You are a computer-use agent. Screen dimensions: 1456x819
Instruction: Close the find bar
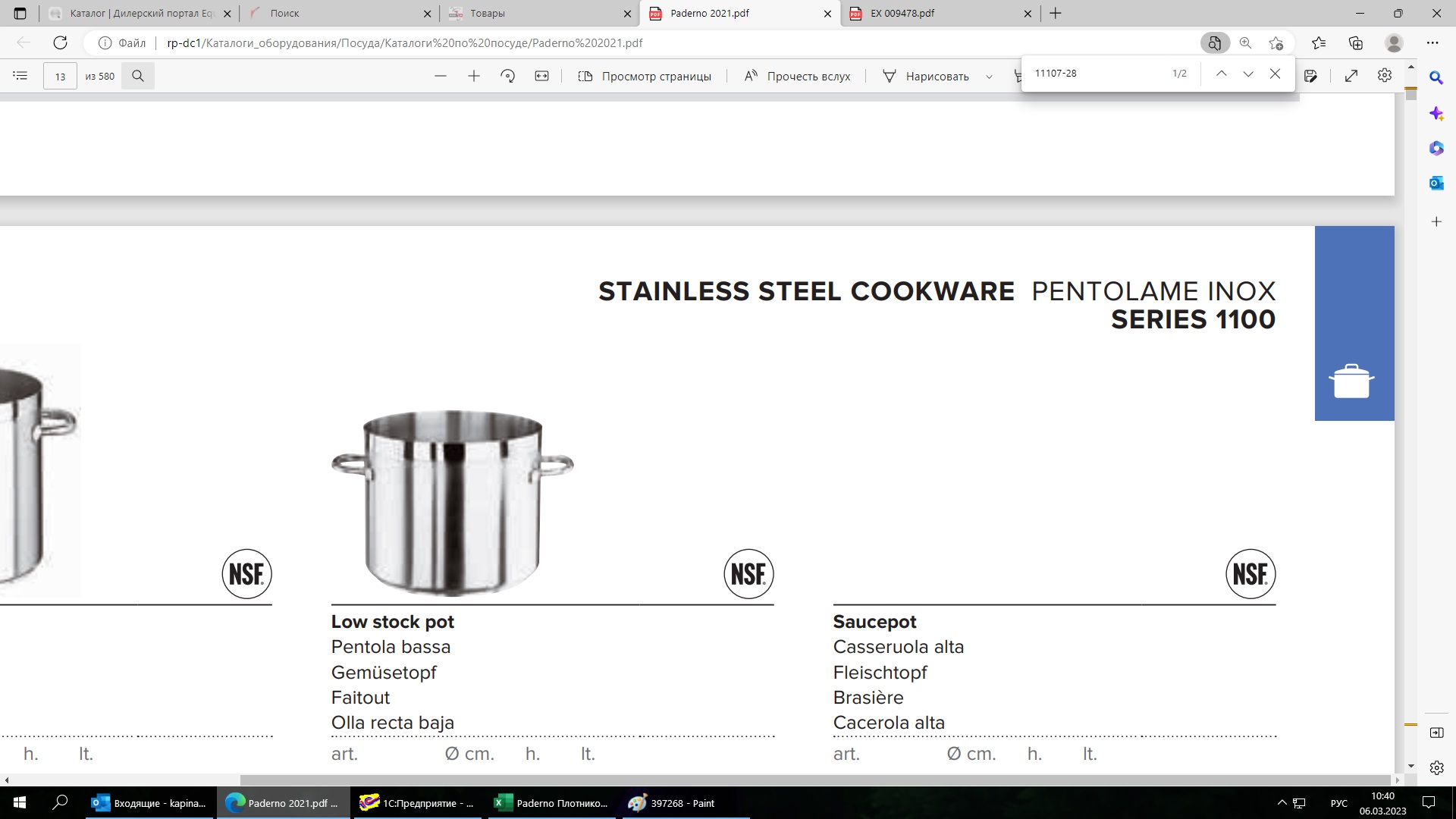tap(1276, 73)
